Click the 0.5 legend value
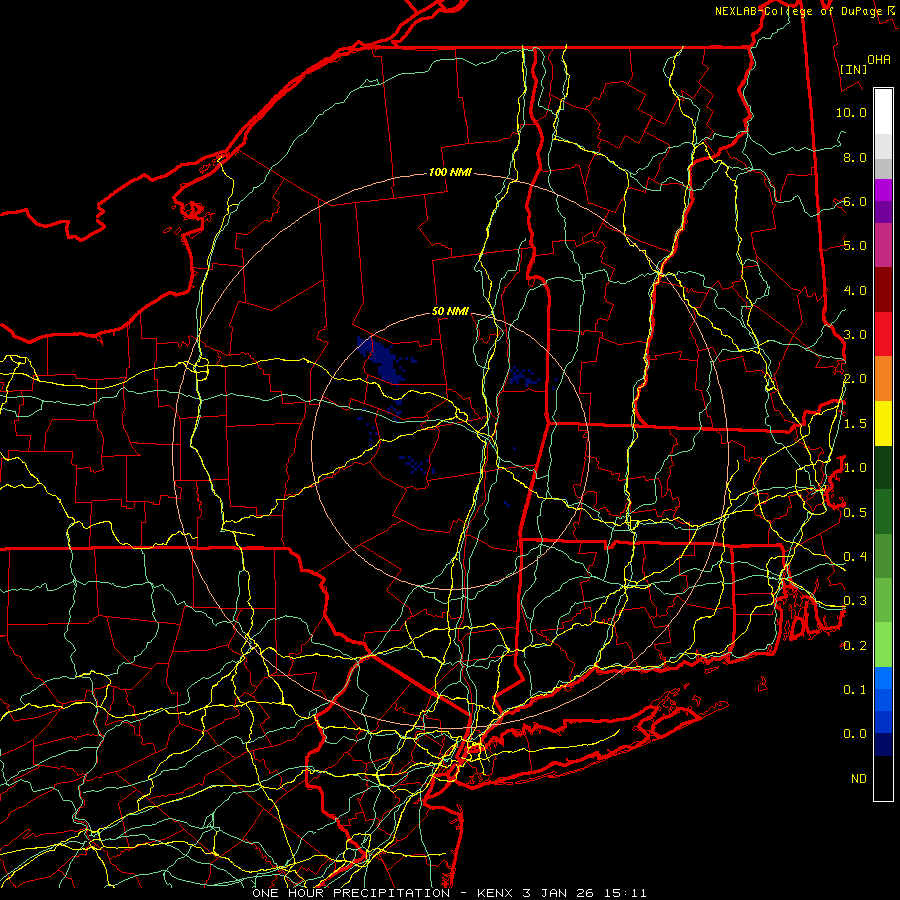 855,512
